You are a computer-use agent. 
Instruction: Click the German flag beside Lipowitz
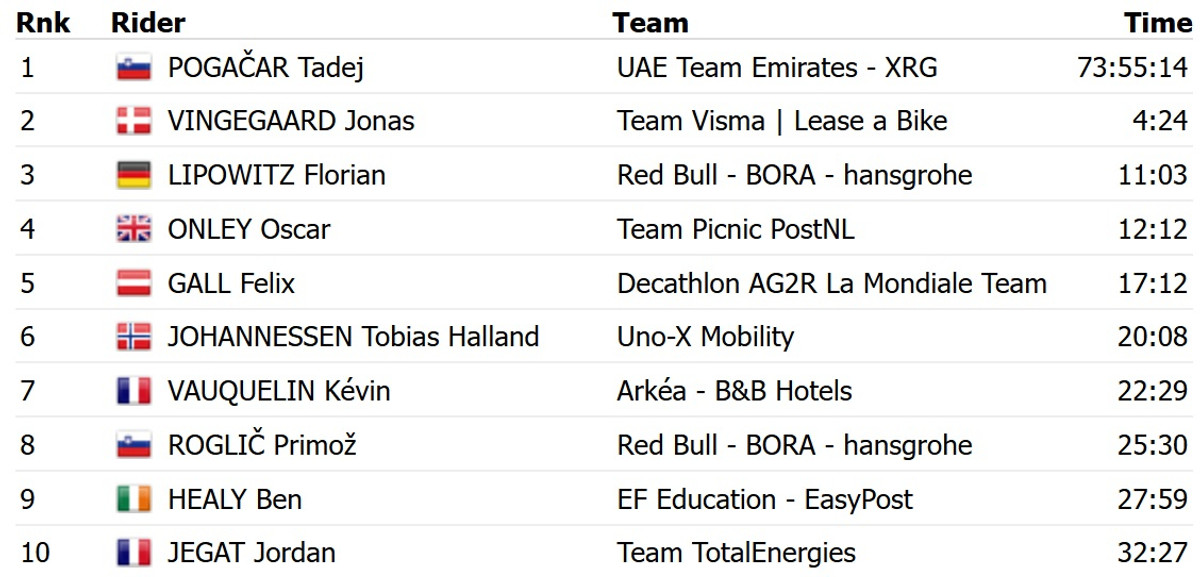pyautogui.click(x=133, y=176)
